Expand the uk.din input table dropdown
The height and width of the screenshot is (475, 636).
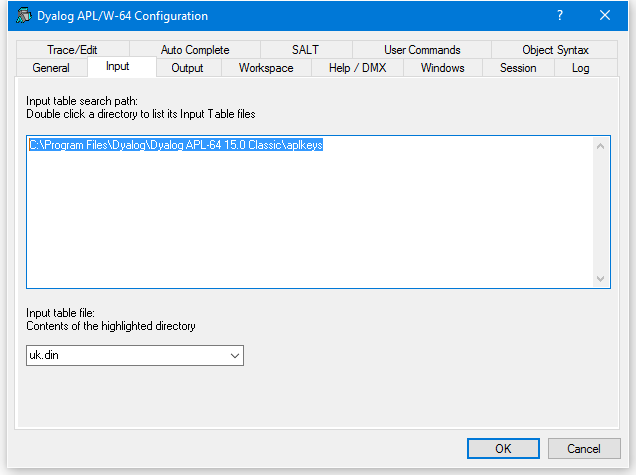[x=234, y=355]
